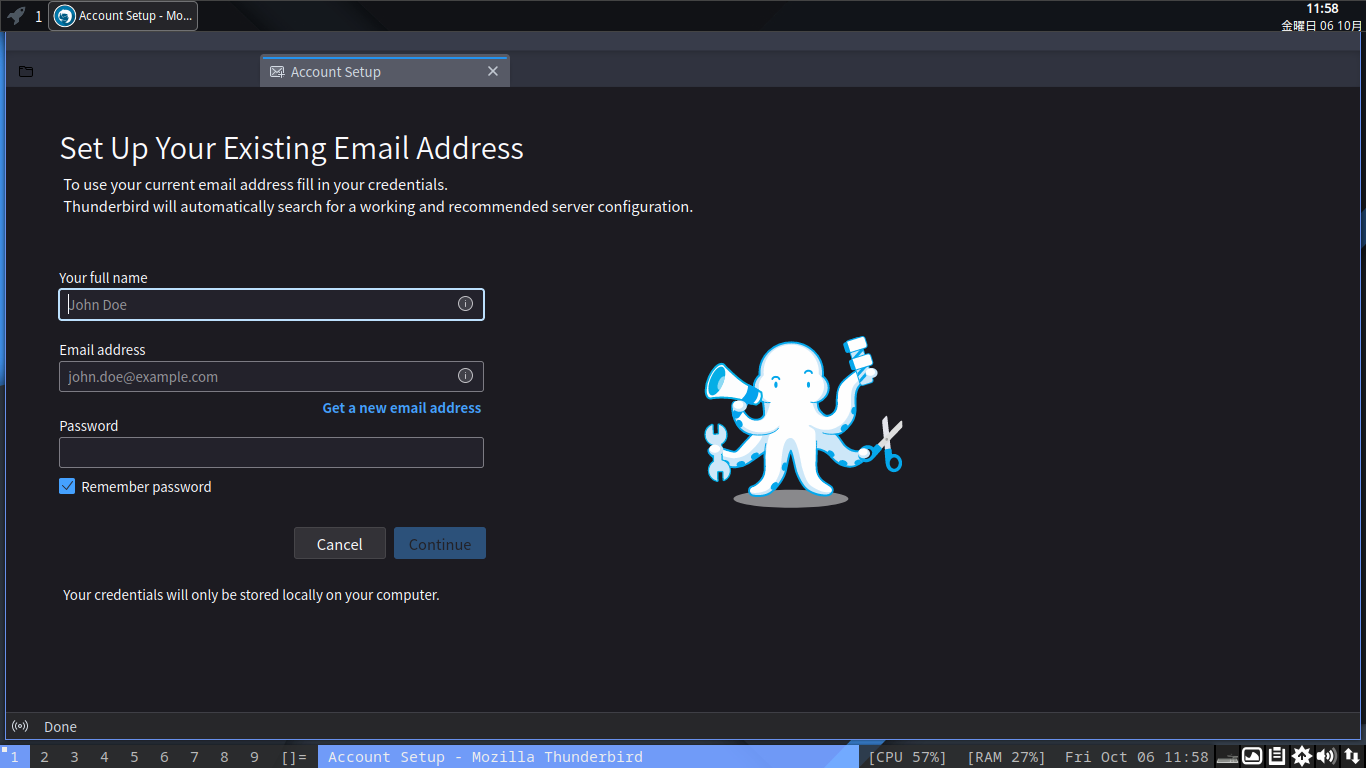
Task: Click the Thunderbird icon in taskbar entry
Action: click(65, 16)
